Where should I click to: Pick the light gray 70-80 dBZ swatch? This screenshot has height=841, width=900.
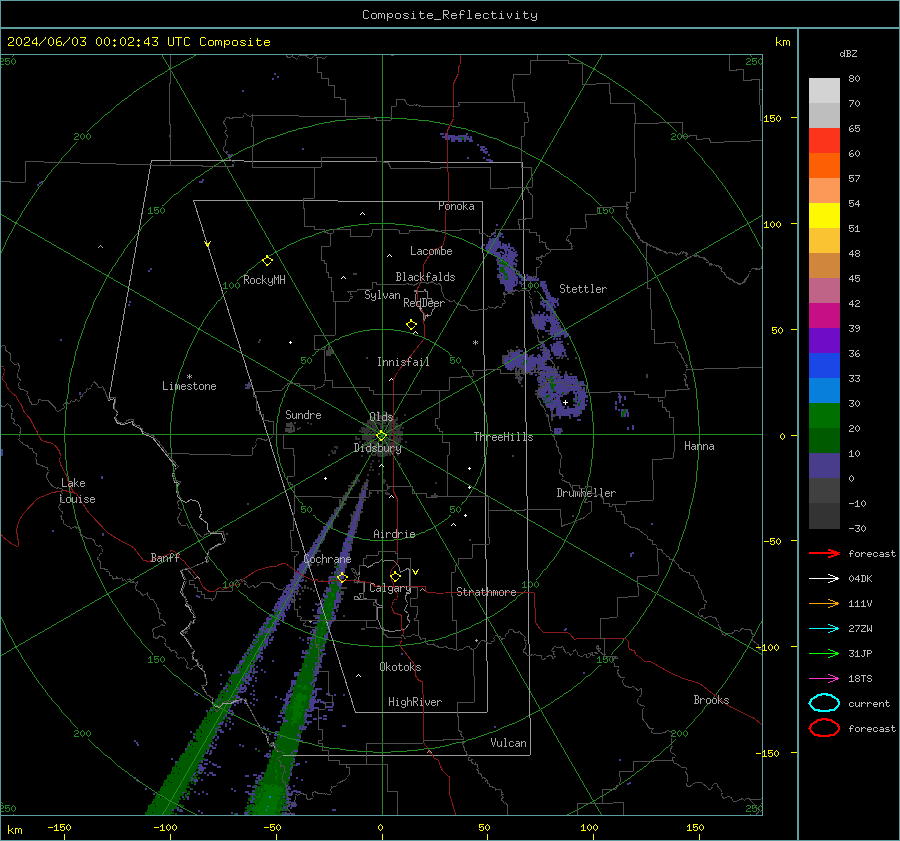click(x=824, y=91)
